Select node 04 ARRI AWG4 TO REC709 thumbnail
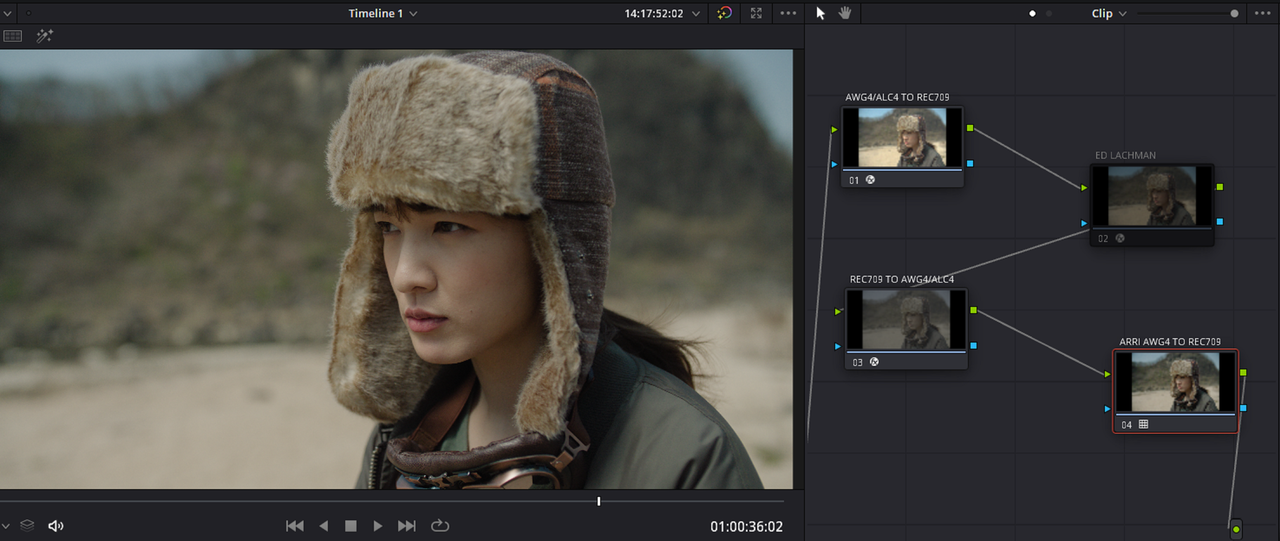This screenshot has height=541, width=1280. pos(1177,381)
